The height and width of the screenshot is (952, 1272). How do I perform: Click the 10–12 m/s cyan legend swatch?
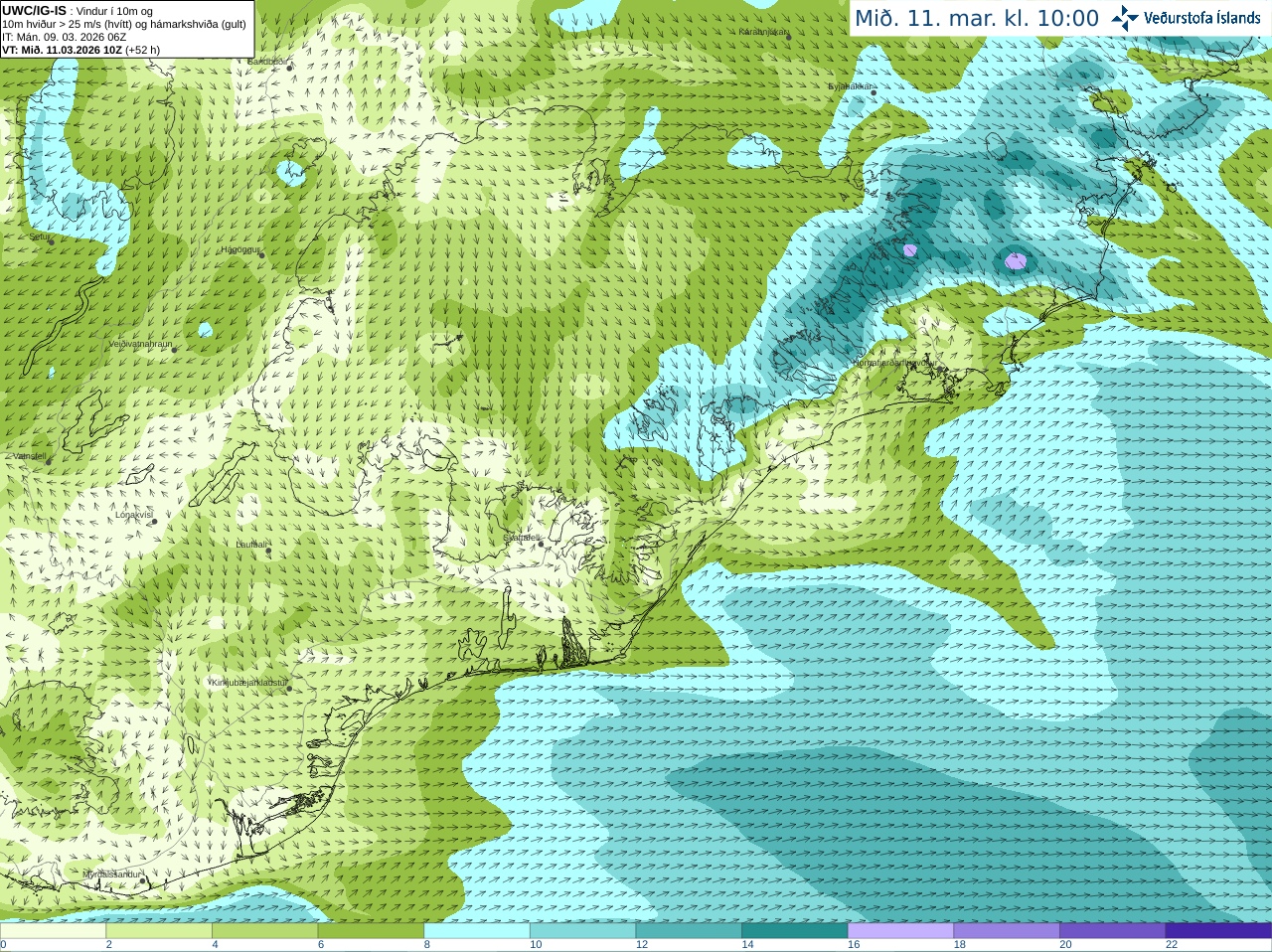click(x=582, y=931)
